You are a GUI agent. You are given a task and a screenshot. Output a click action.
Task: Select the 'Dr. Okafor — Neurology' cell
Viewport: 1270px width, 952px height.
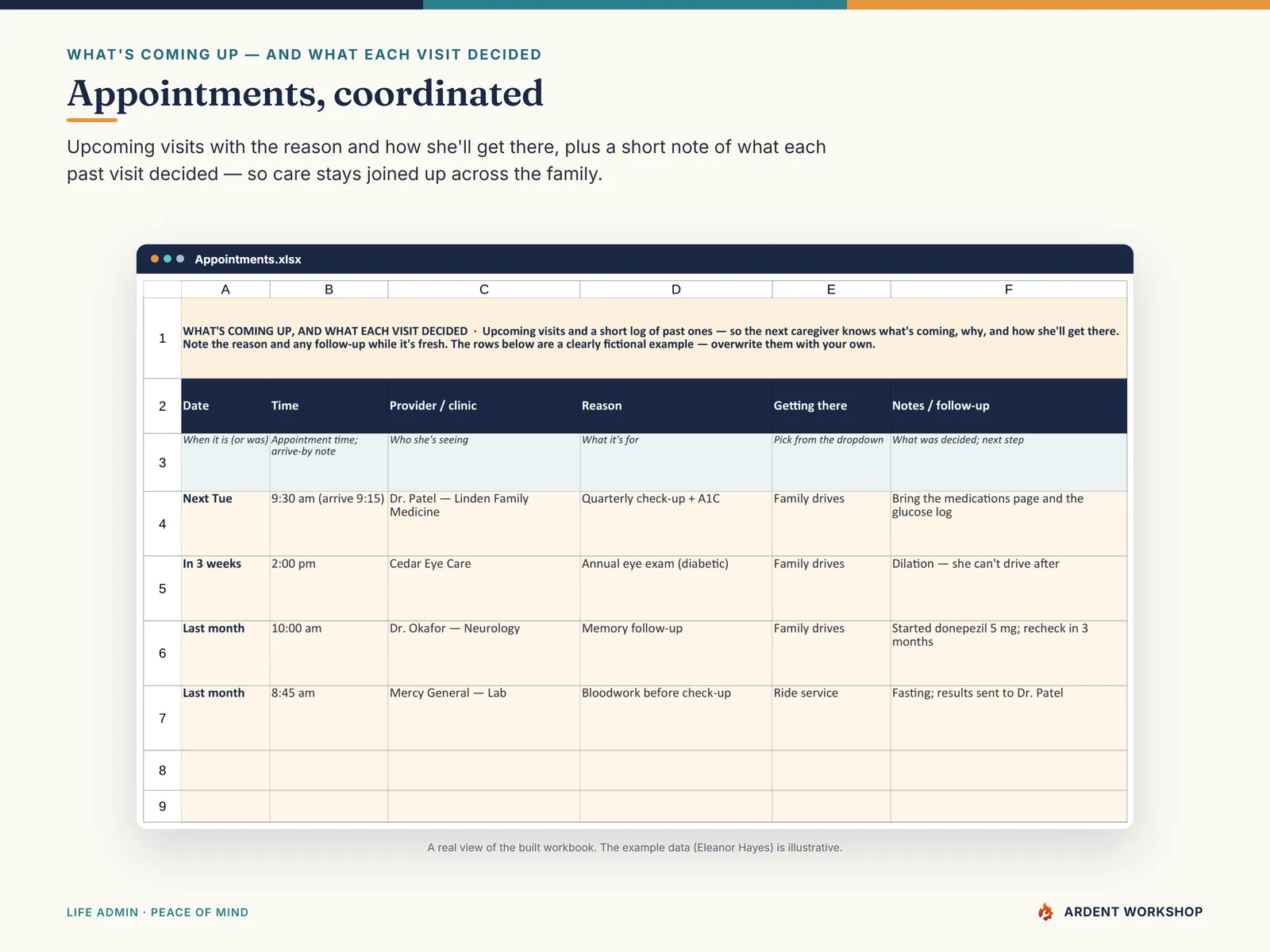click(x=484, y=653)
